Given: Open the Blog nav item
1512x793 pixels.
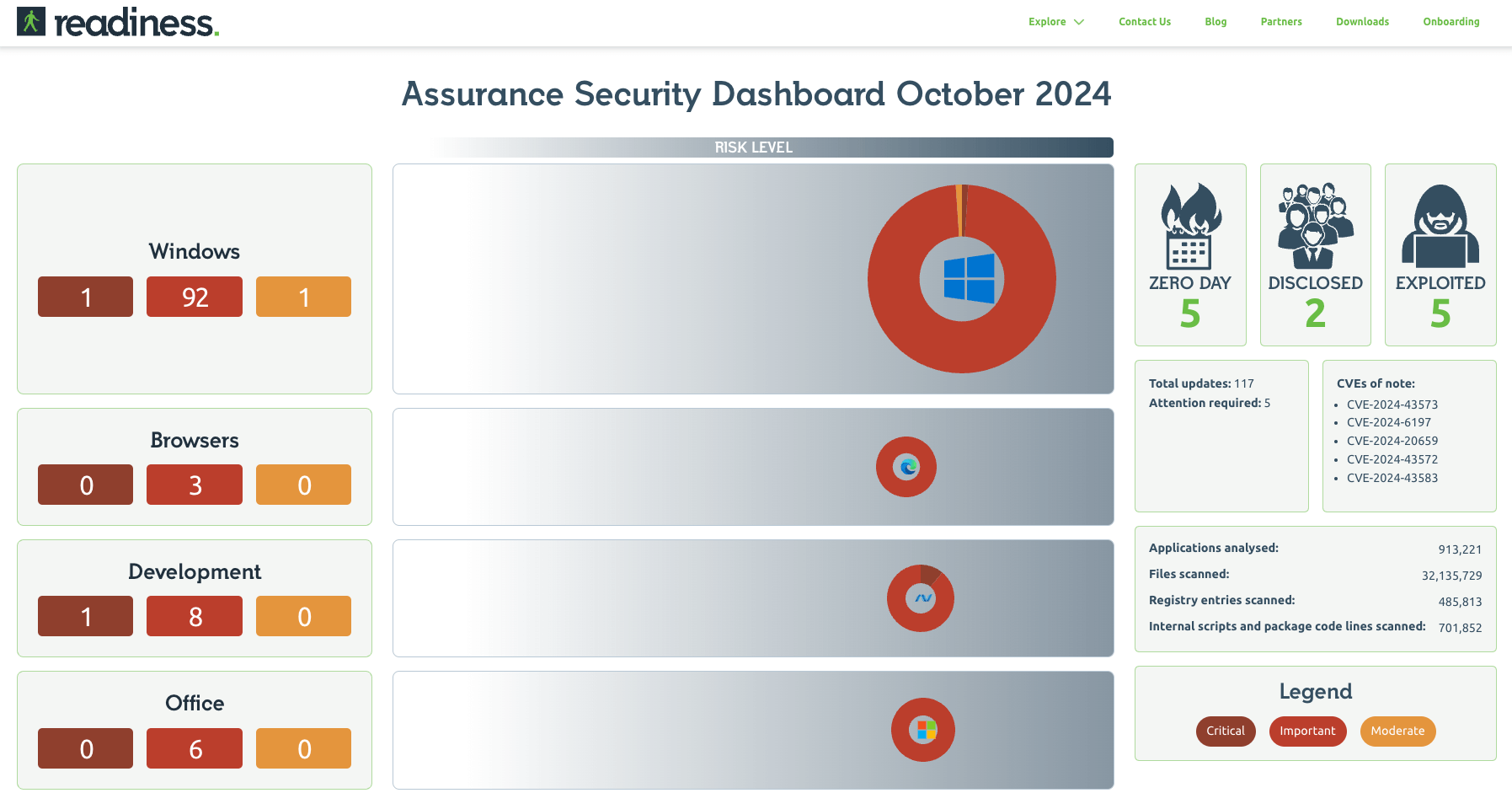Looking at the screenshot, I should point(1215,22).
